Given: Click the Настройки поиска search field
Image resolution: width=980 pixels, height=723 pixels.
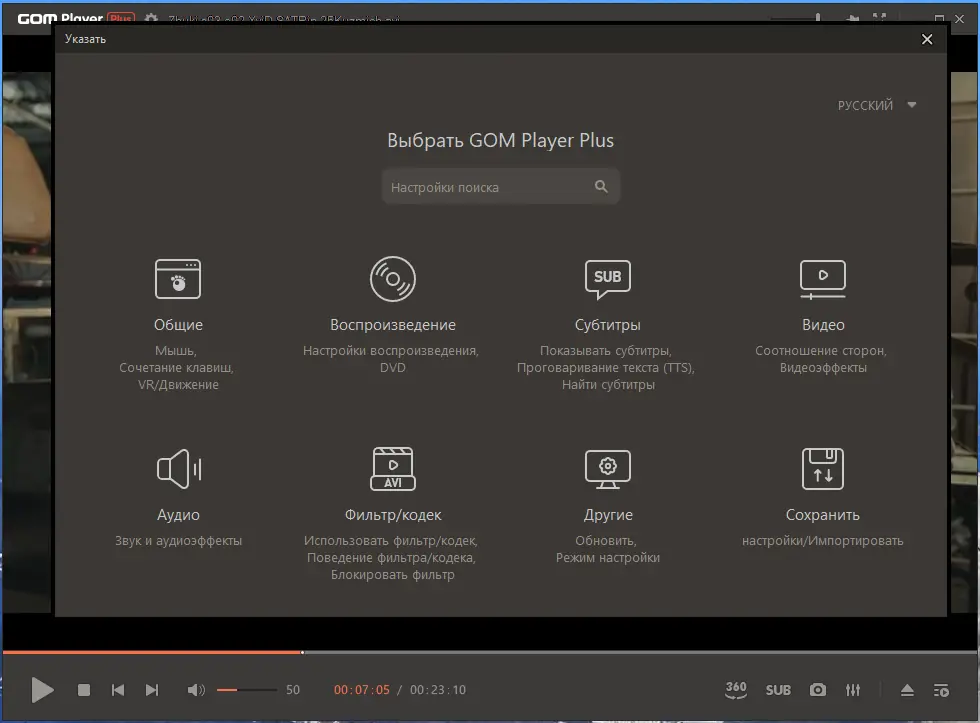Looking at the screenshot, I should pyautogui.click(x=501, y=186).
